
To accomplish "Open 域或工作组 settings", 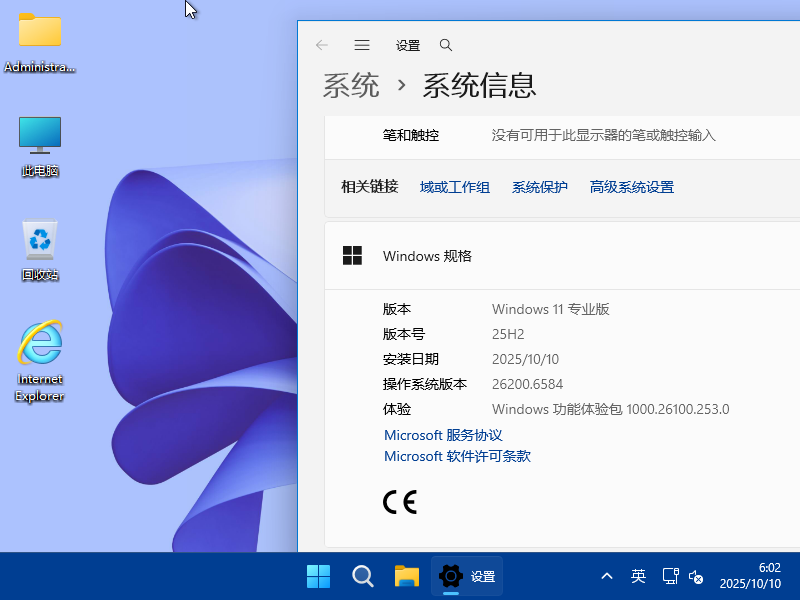I will [455, 187].
